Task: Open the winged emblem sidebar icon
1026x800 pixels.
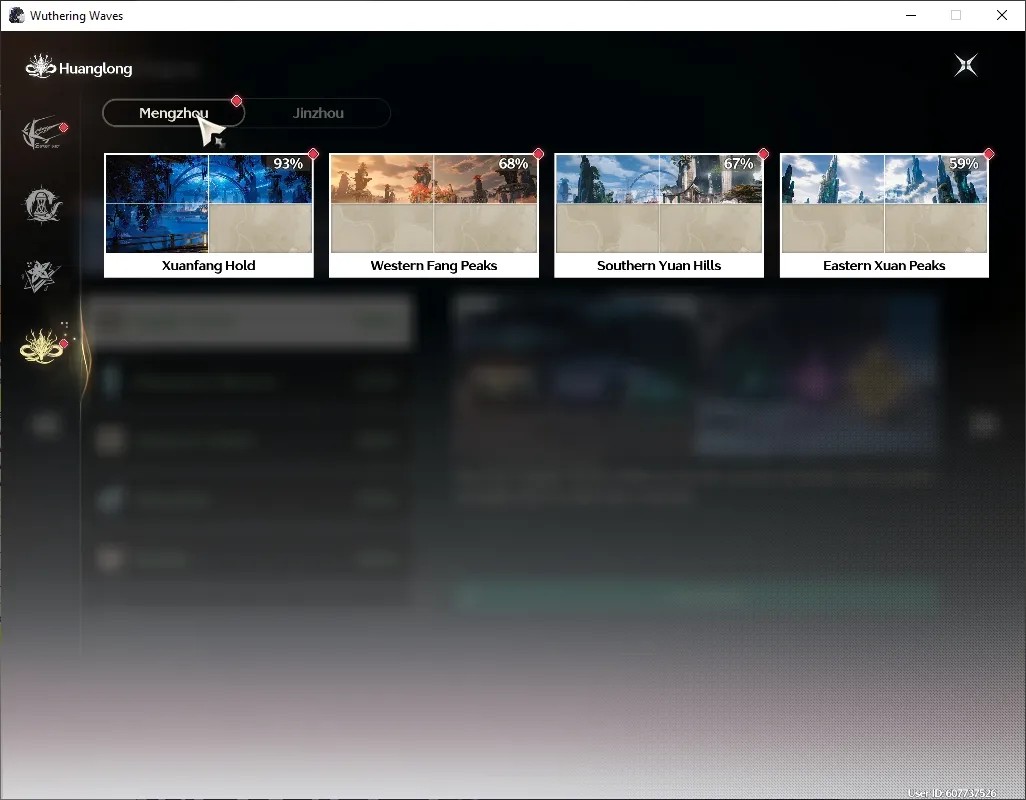Action: [x=43, y=133]
